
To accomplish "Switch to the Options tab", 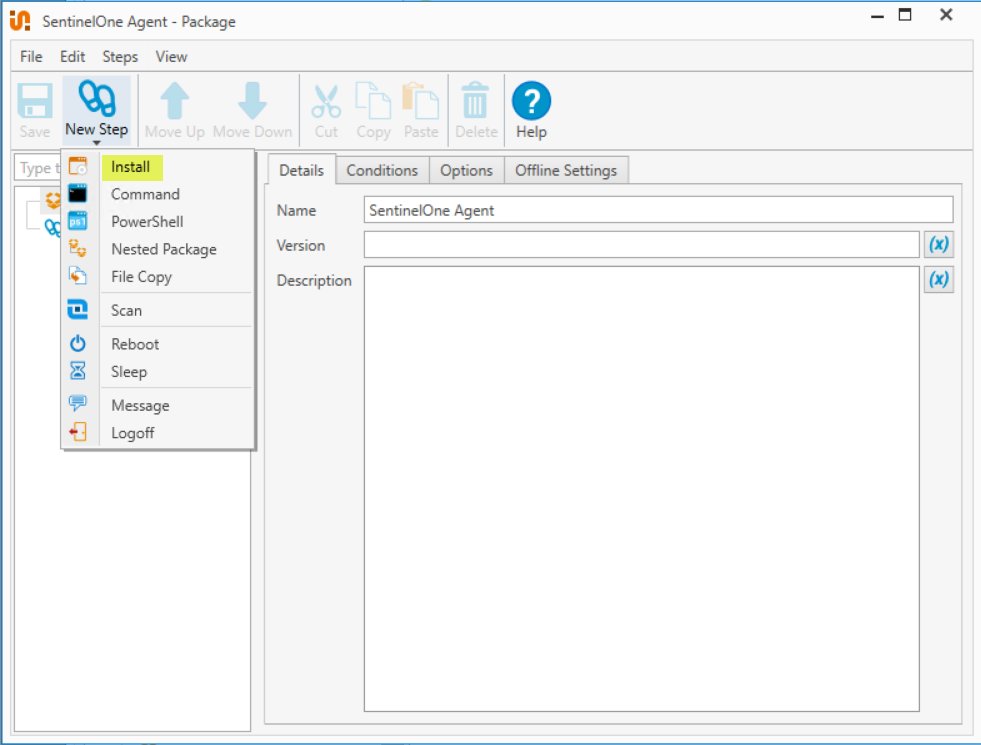I will [x=467, y=170].
